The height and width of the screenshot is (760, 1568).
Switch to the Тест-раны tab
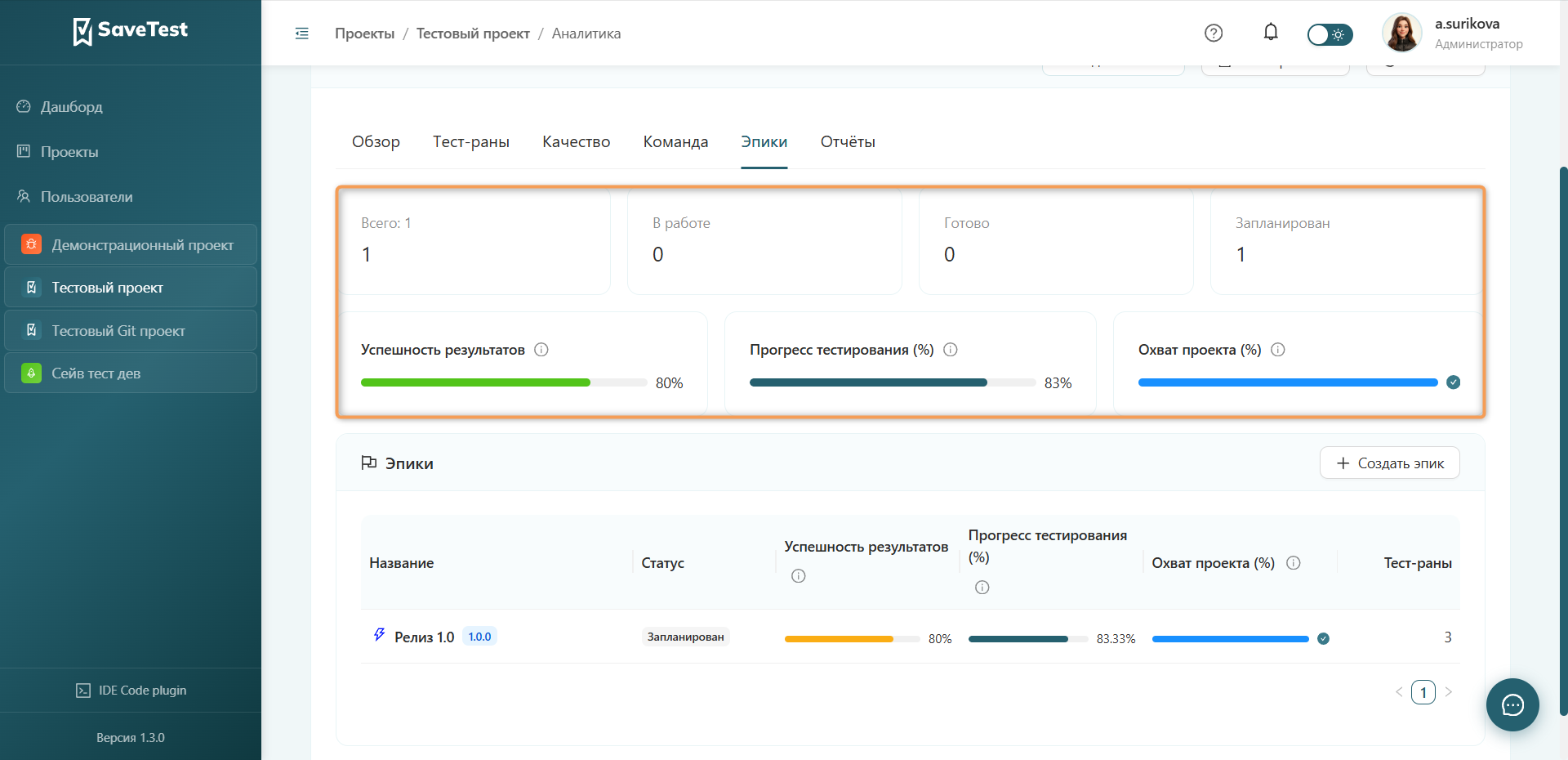(471, 142)
